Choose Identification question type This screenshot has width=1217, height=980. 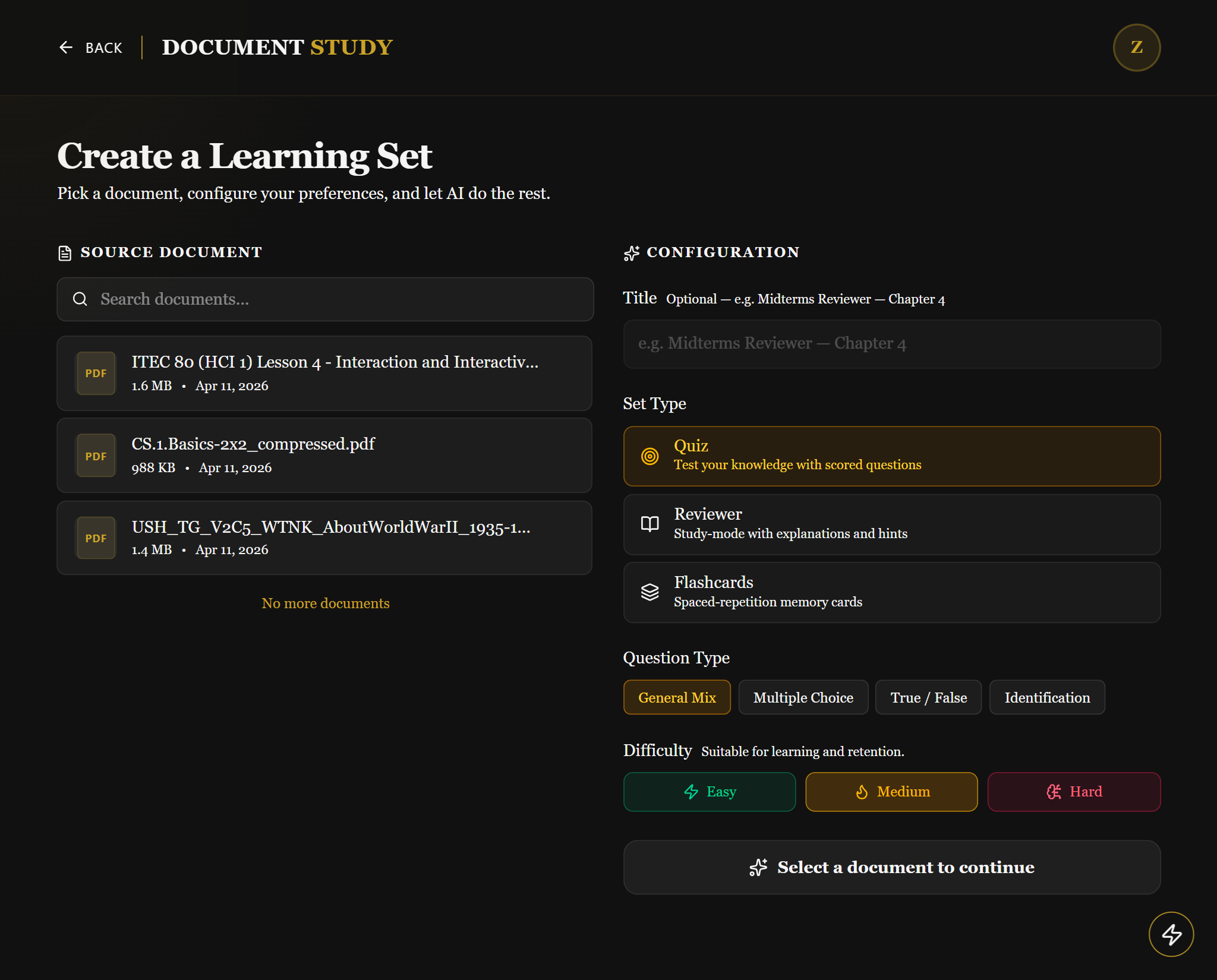click(1047, 698)
